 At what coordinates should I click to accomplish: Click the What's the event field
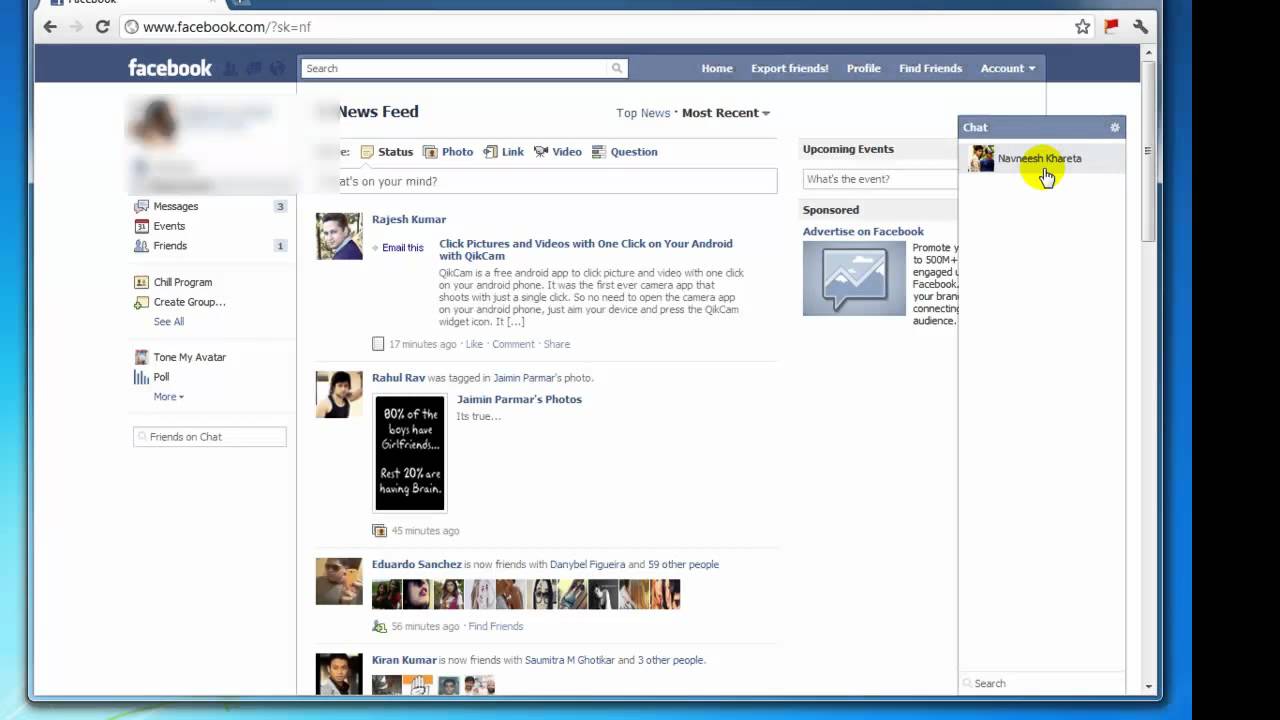pyautogui.click(x=880, y=179)
